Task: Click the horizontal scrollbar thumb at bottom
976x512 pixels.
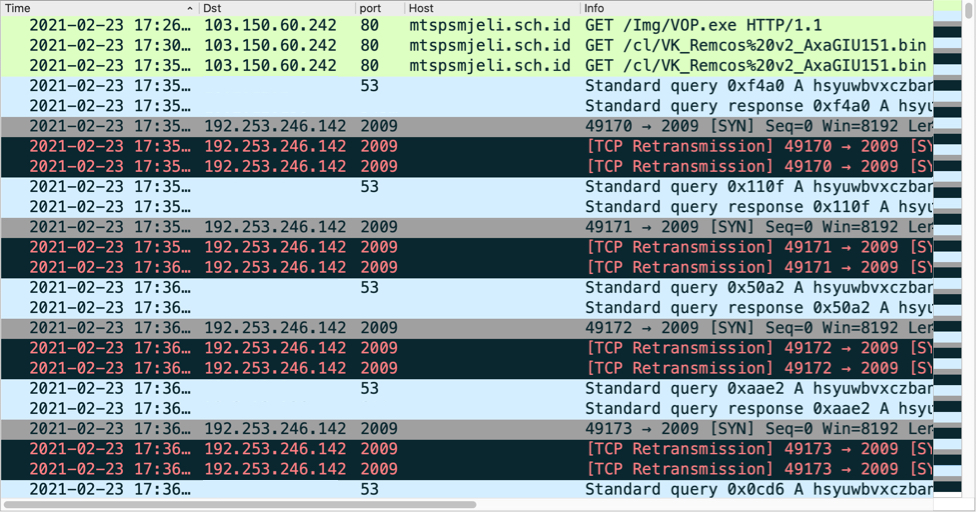Action: coord(240,505)
